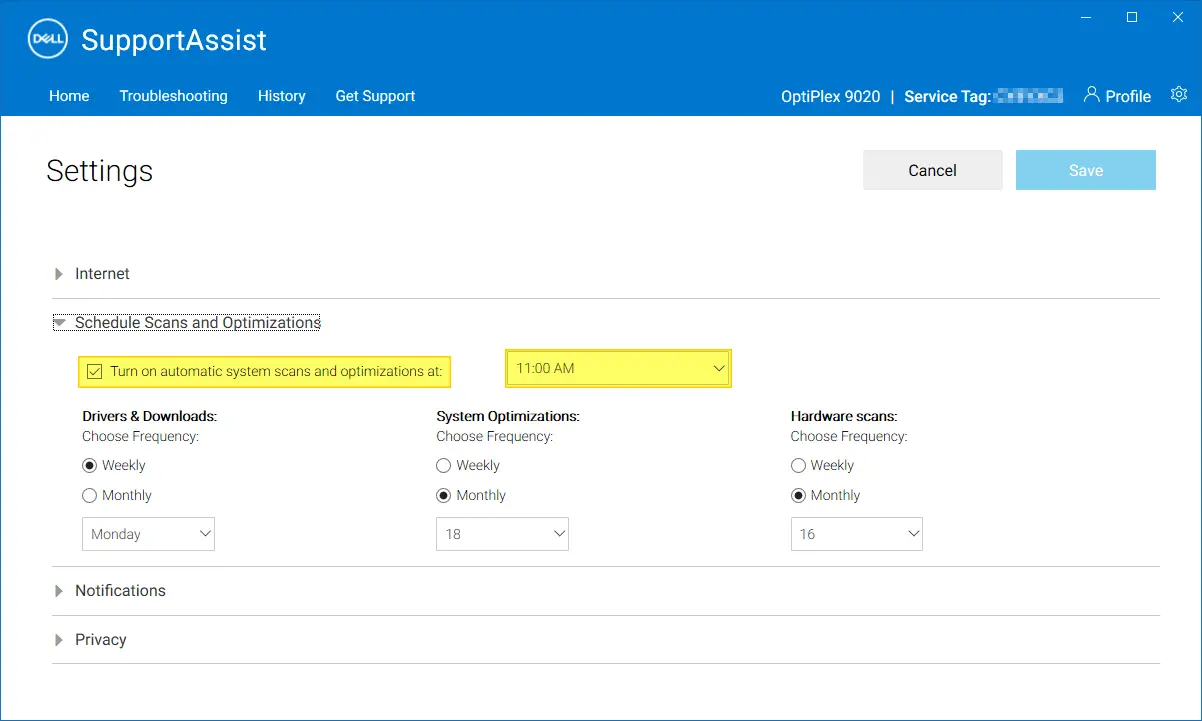
Task: Open the Hardware scans day 16 dropdown
Action: pyautogui.click(x=856, y=534)
